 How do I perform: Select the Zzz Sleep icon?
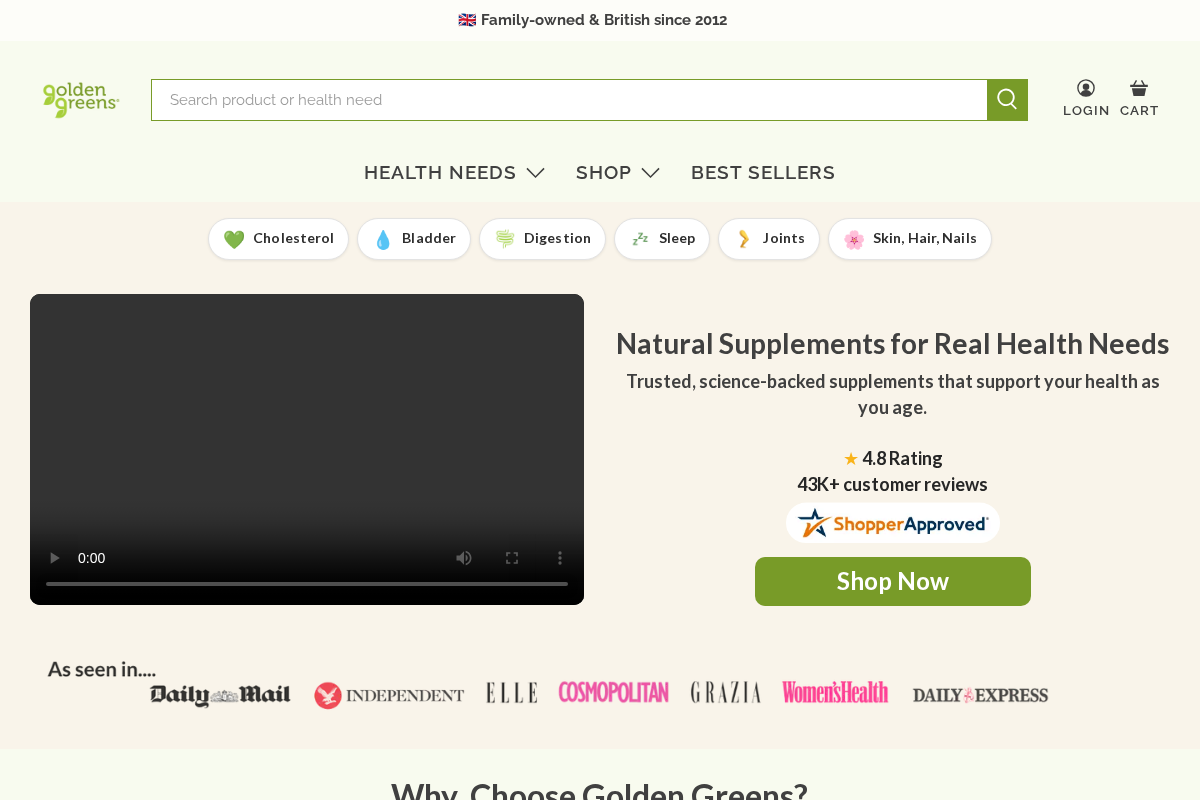[640, 239]
